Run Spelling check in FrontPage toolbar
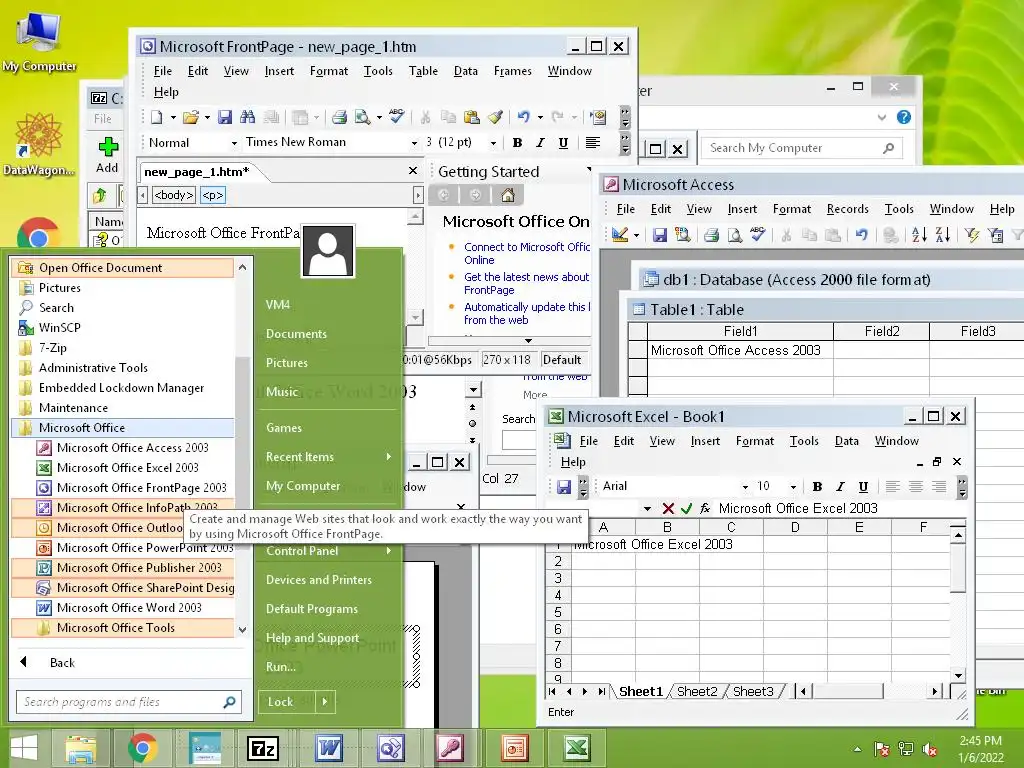 click(396, 117)
